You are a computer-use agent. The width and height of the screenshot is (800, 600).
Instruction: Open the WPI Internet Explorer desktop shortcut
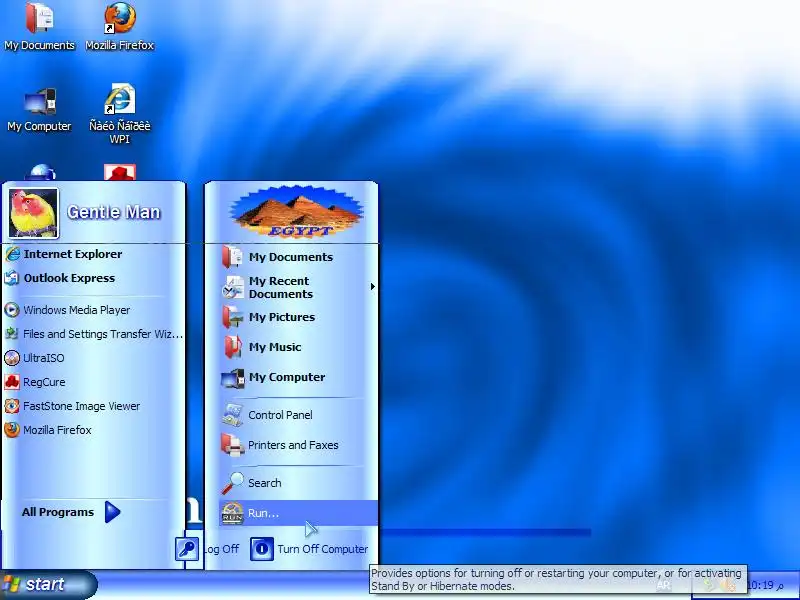[x=119, y=113]
